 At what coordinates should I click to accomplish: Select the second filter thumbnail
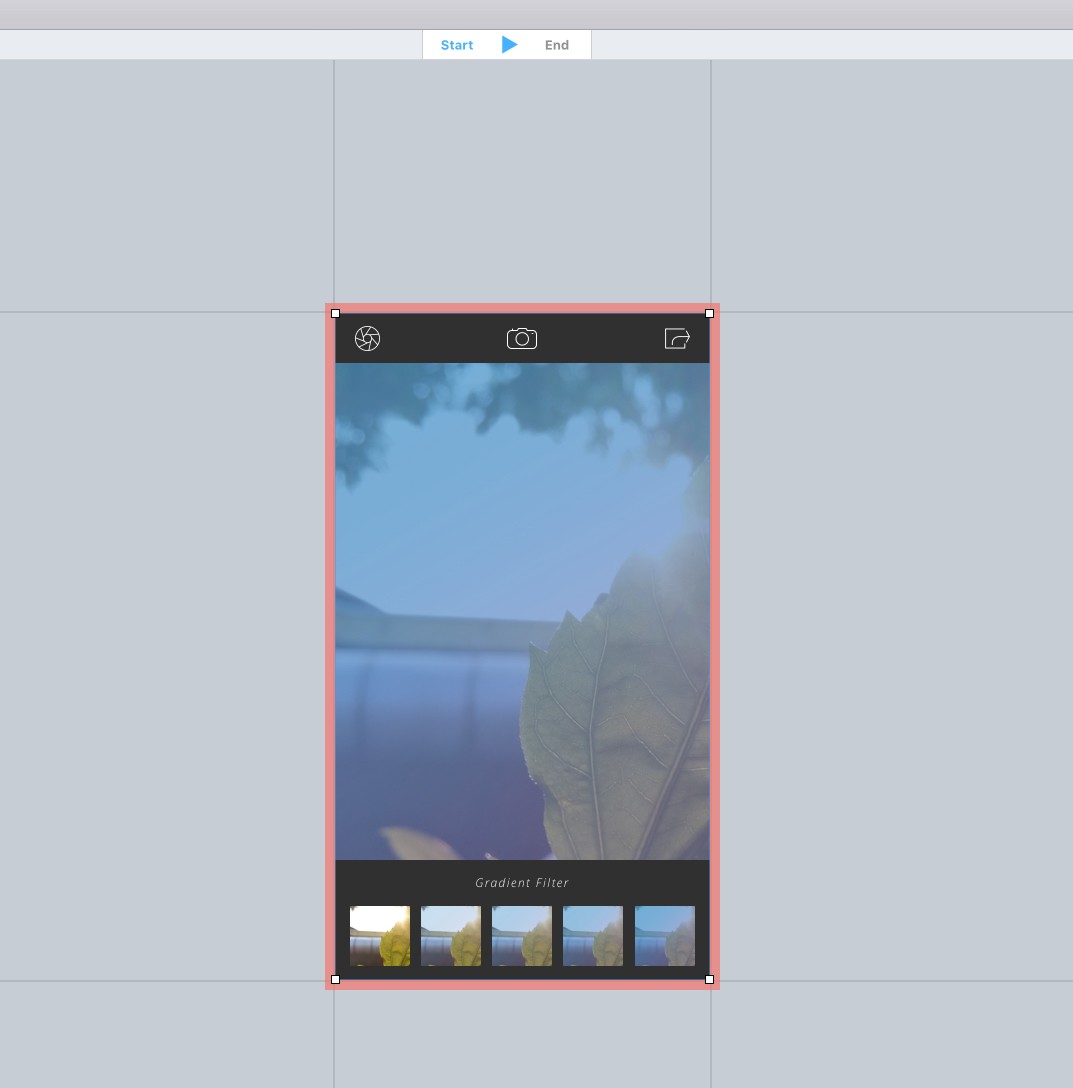451,936
